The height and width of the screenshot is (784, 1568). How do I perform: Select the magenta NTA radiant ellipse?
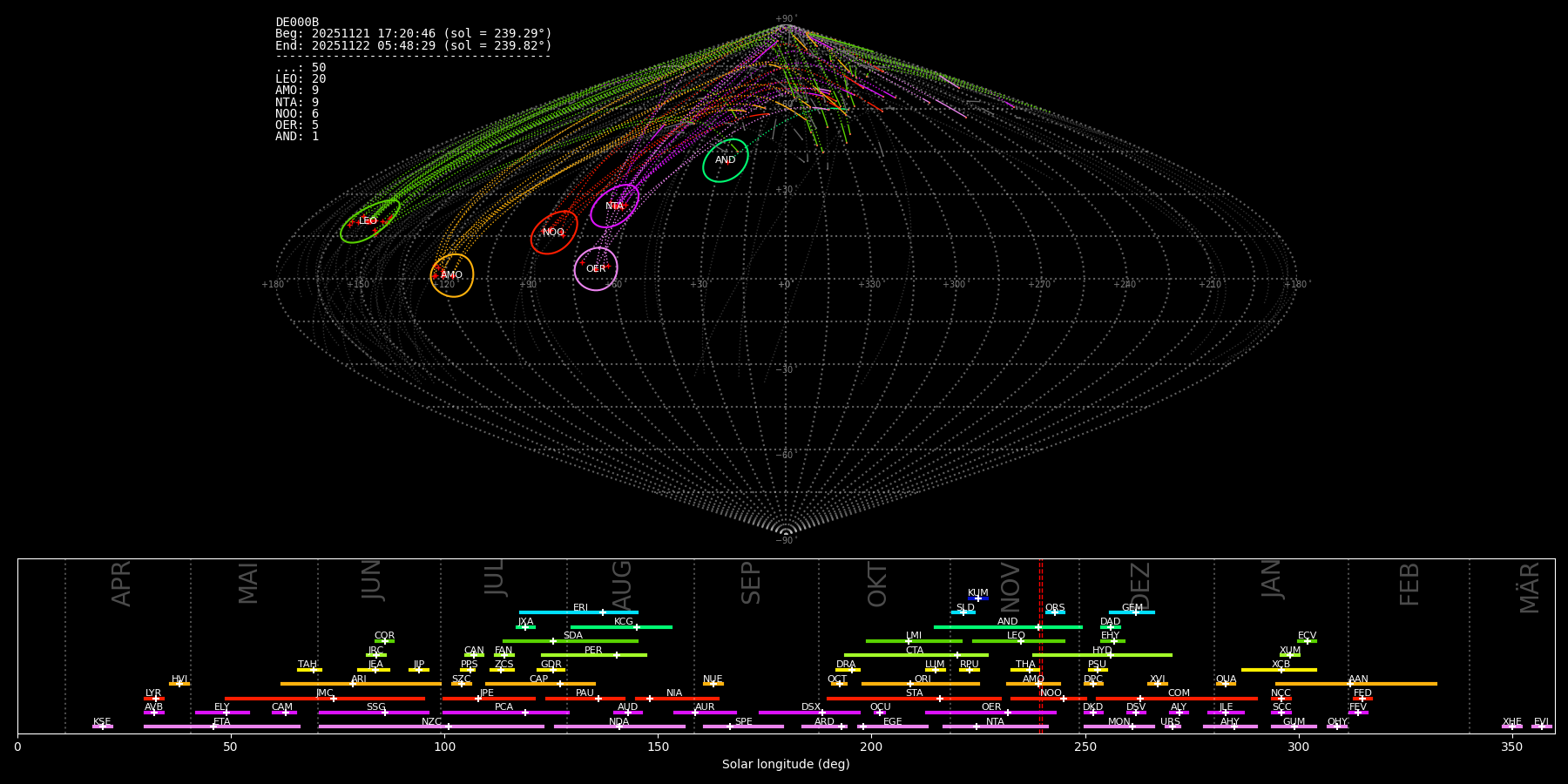click(x=614, y=206)
